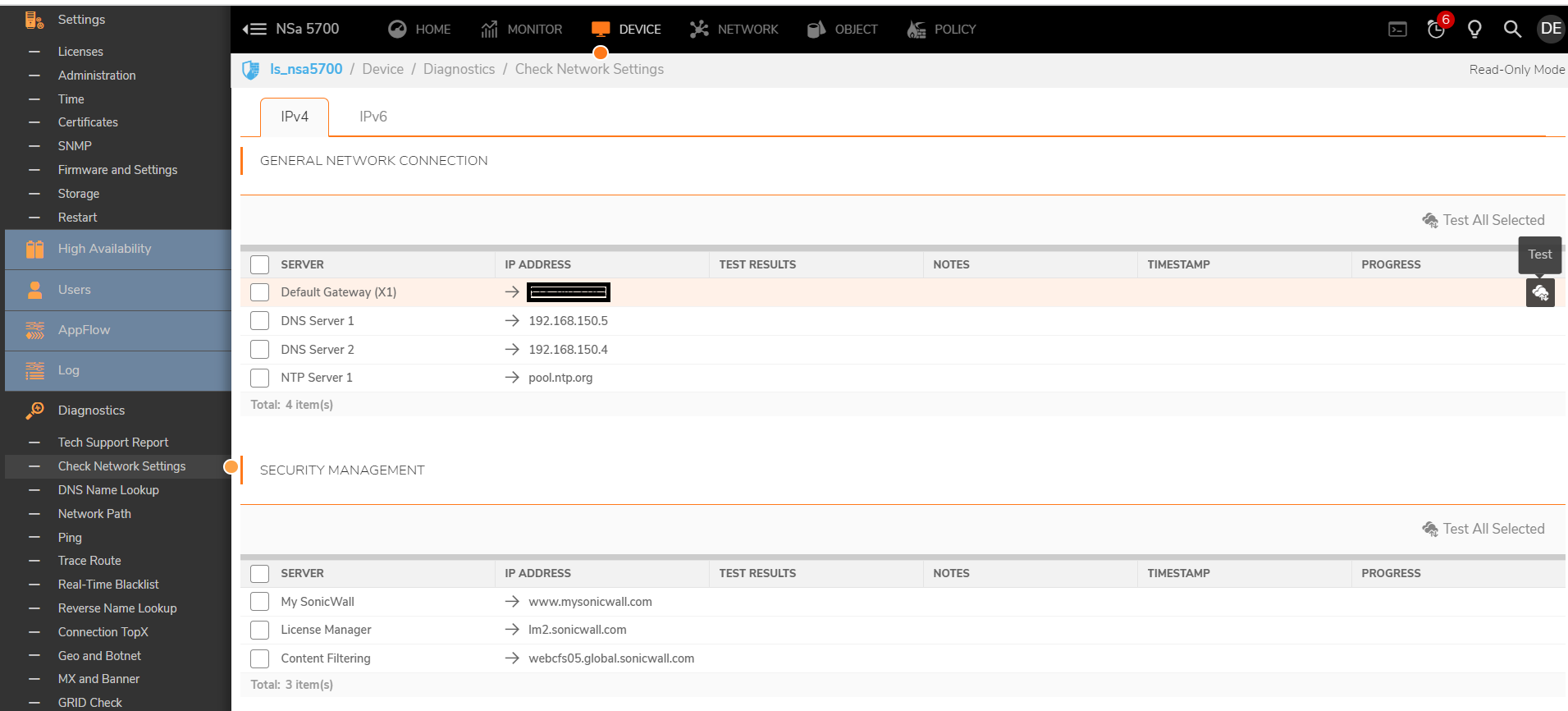Run test icon for Default Gateway row
The image size is (1568, 711).
pos(1540,293)
